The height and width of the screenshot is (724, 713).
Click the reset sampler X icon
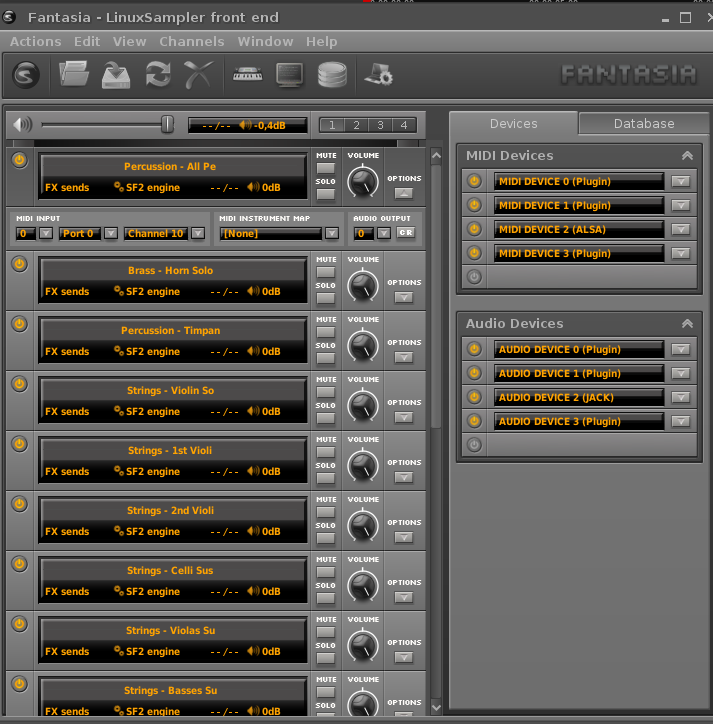[x=199, y=74]
